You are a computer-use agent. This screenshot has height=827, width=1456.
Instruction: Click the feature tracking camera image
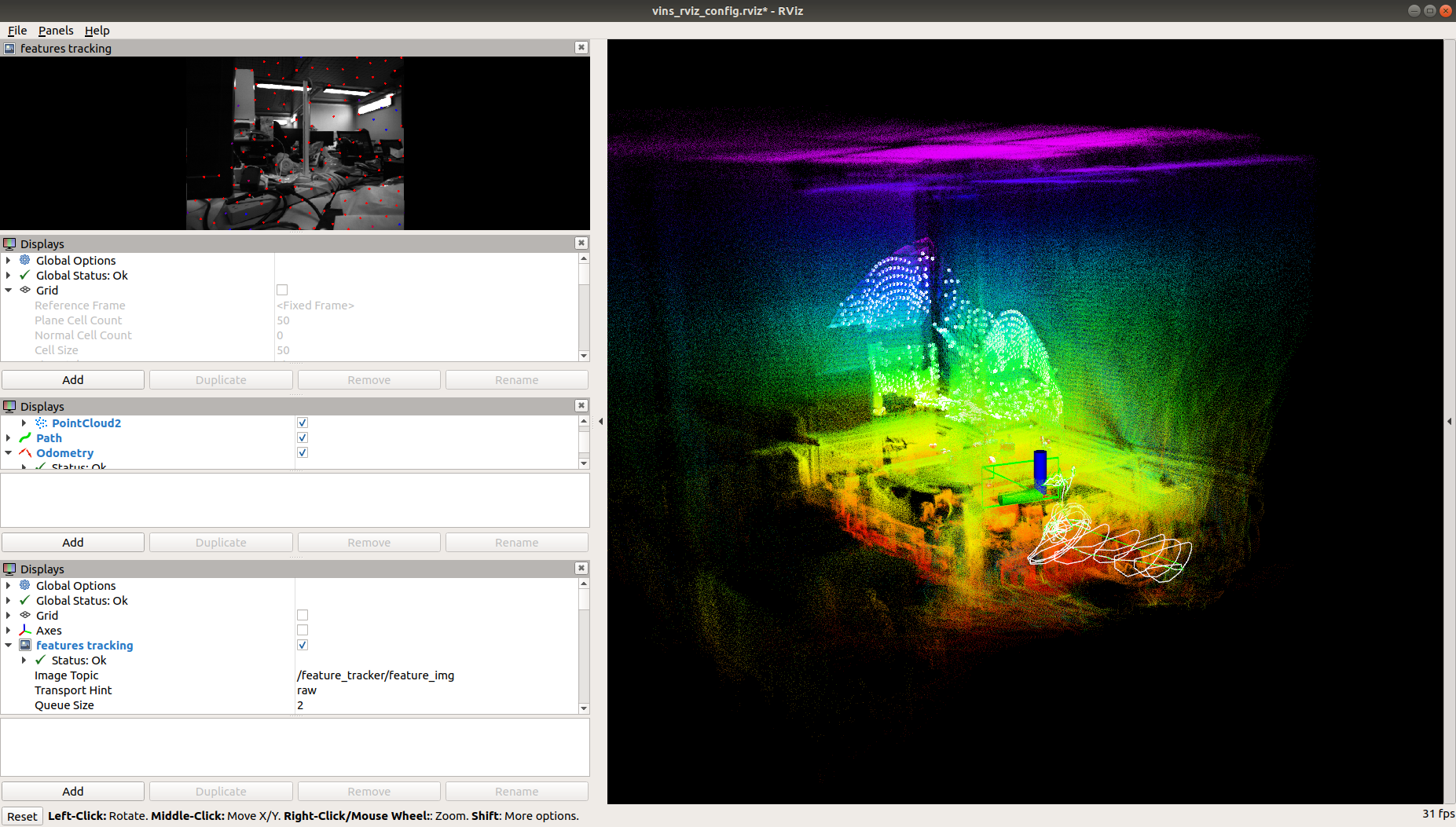[x=295, y=143]
